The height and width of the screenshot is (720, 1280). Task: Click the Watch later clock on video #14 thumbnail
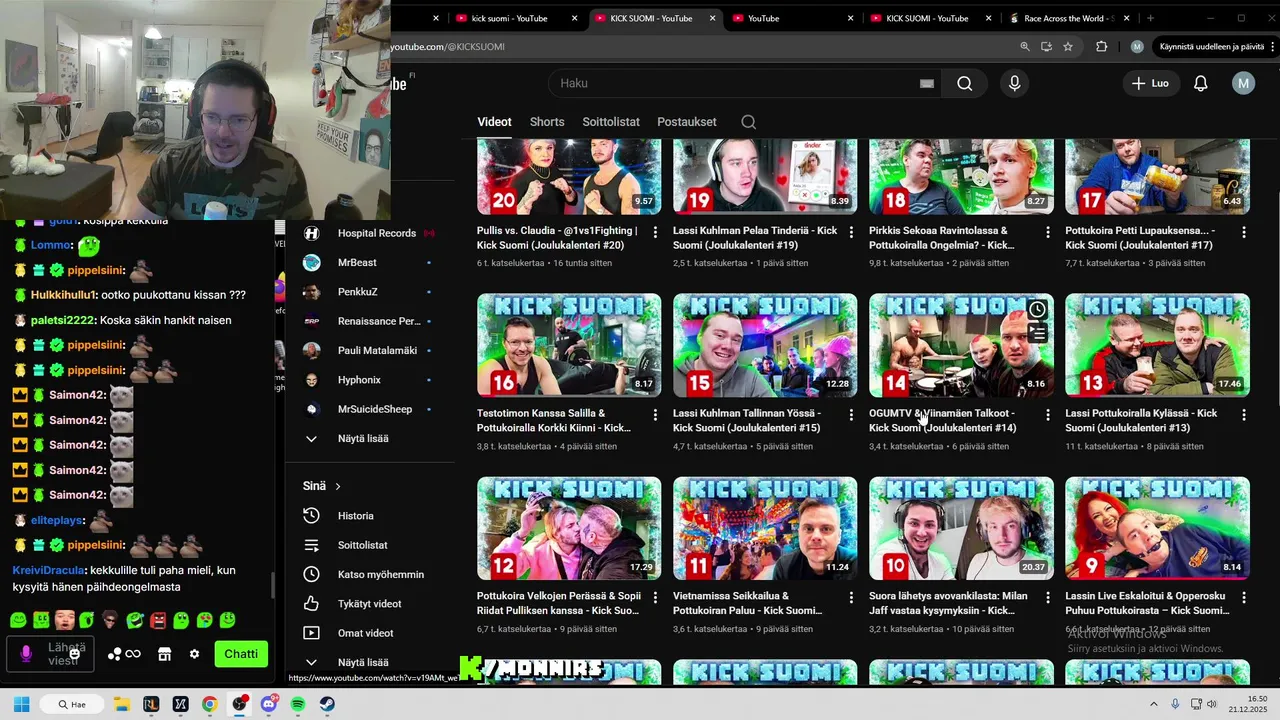click(1037, 310)
